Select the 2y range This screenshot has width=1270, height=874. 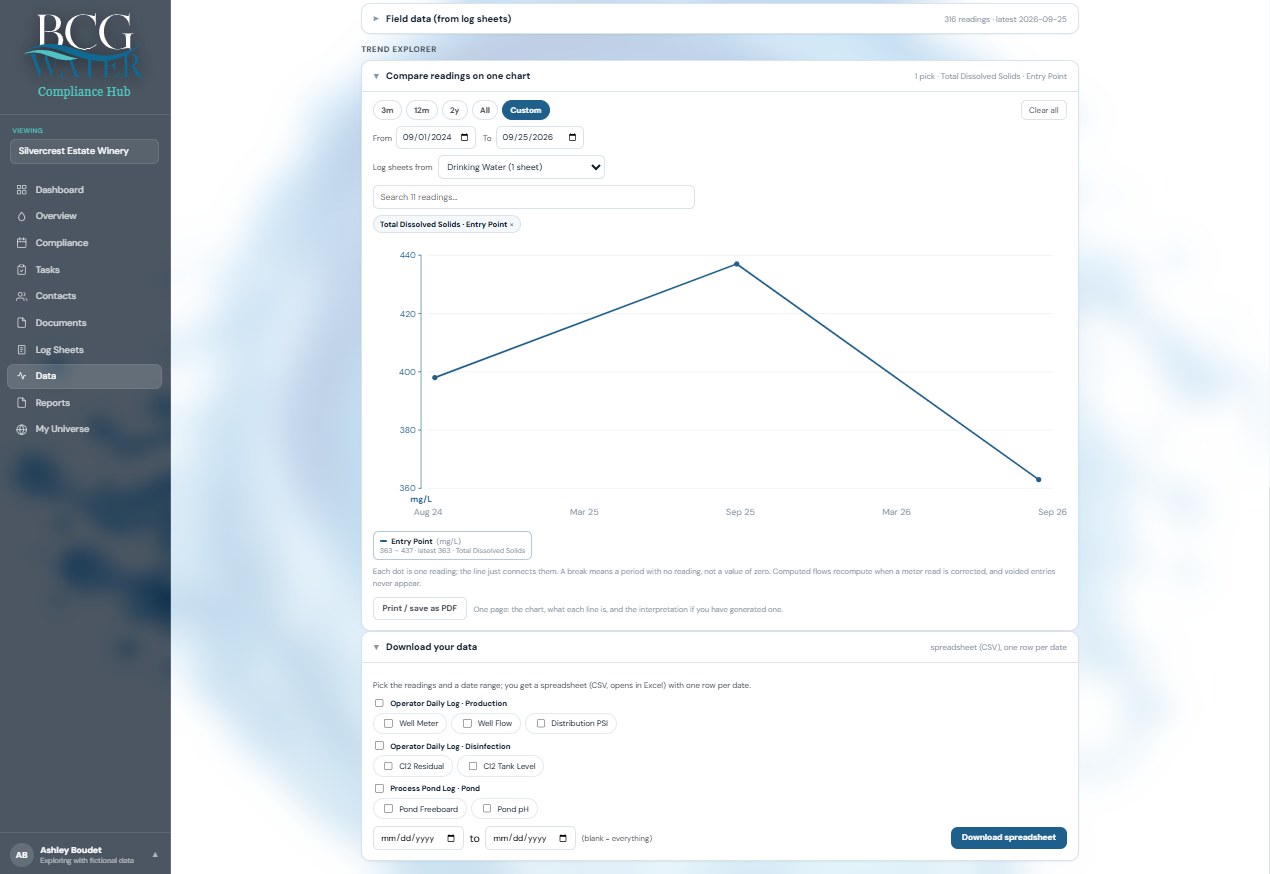point(455,110)
